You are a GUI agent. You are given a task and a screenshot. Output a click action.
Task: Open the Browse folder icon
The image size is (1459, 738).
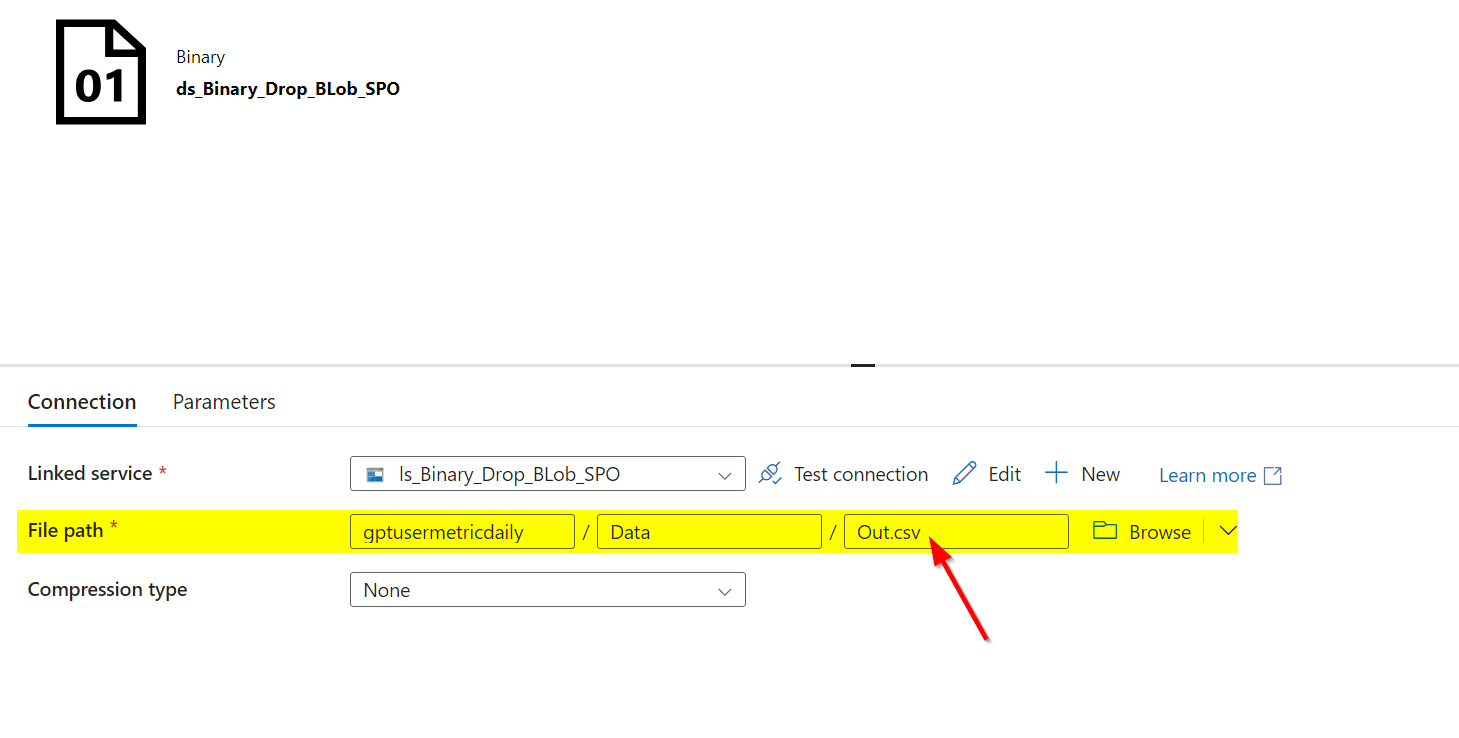(x=1104, y=531)
